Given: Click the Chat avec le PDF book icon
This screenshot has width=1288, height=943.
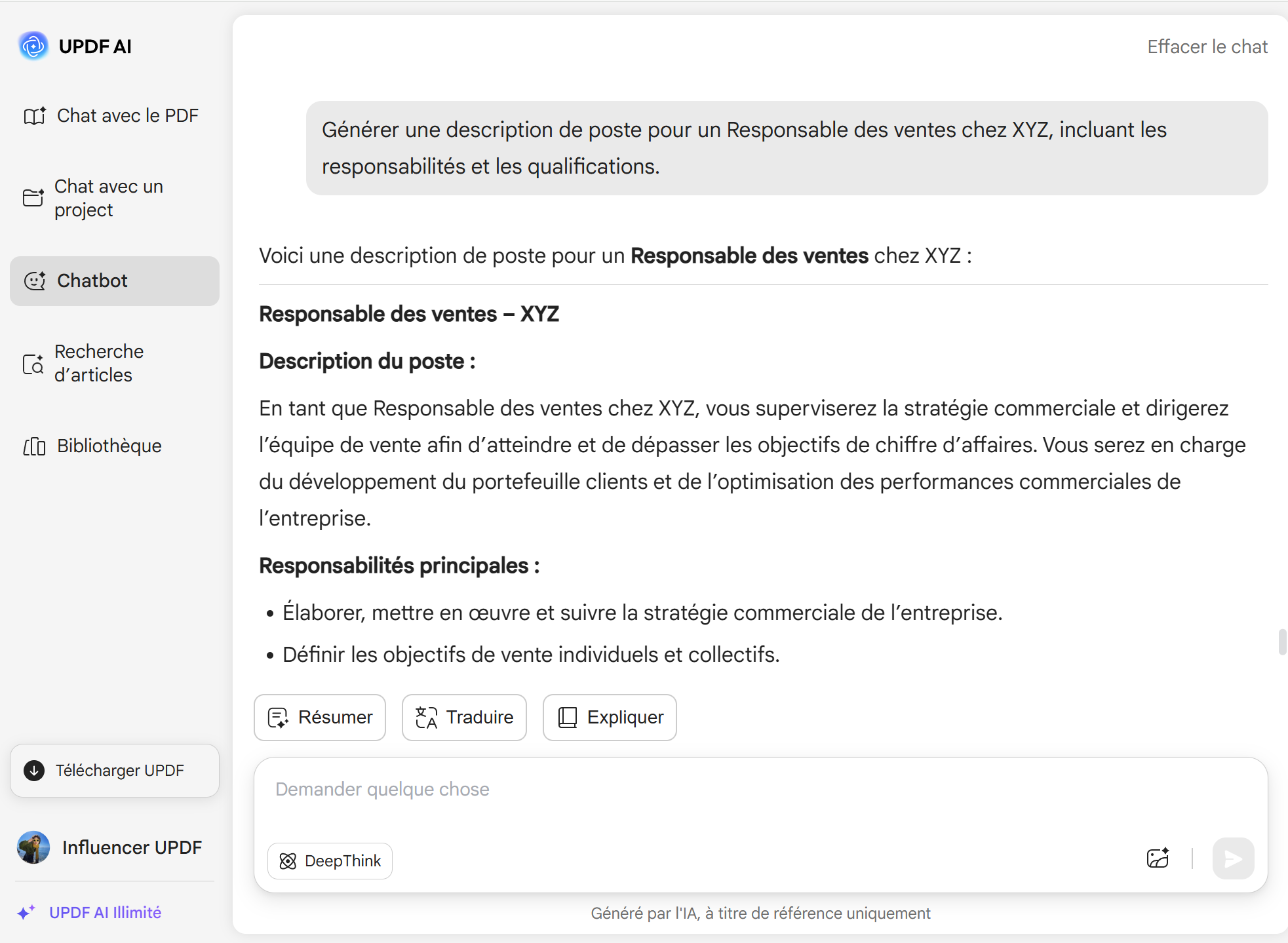Looking at the screenshot, I should [35, 116].
